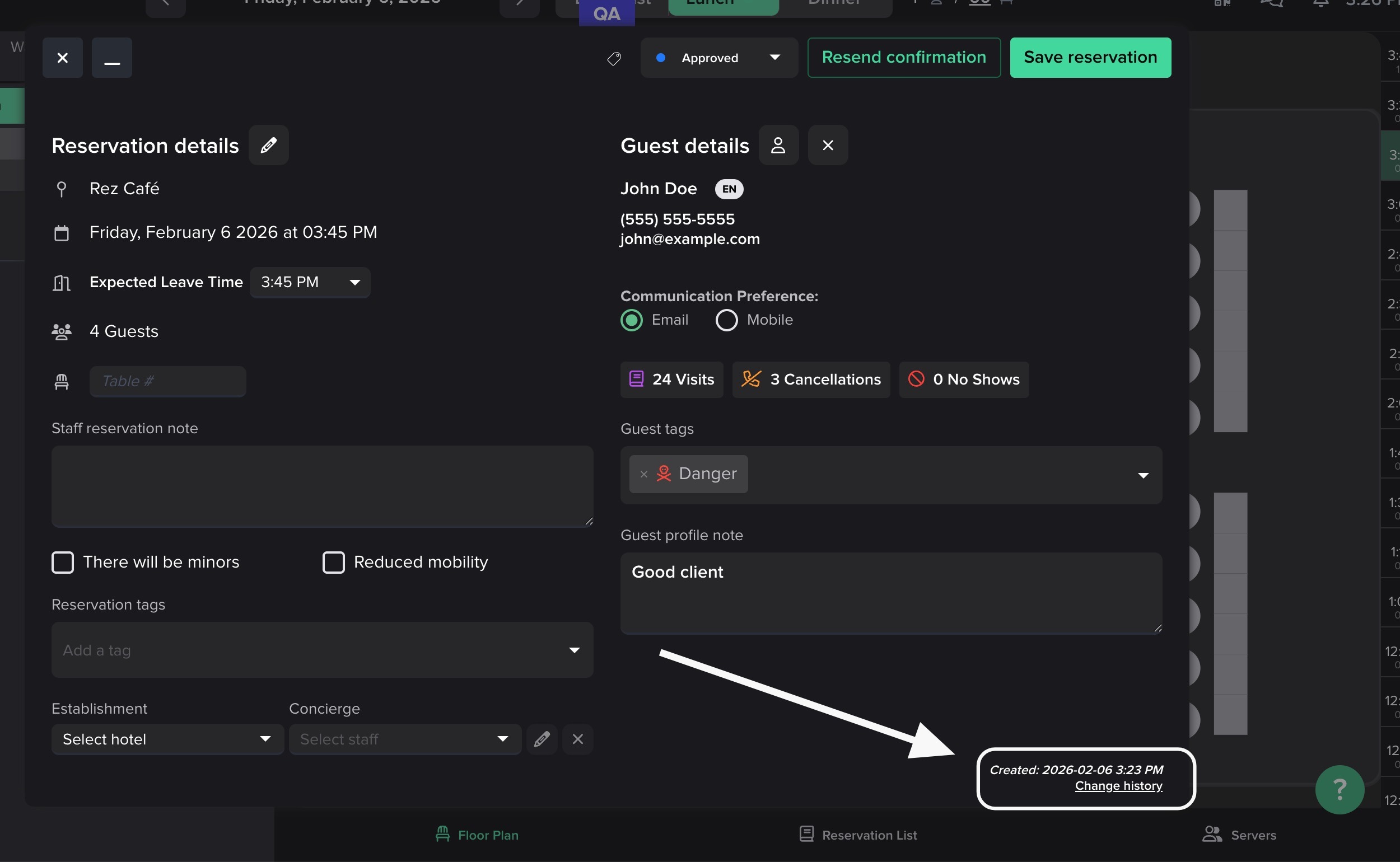Open the Approved status dropdown

(x=718, y=58)
